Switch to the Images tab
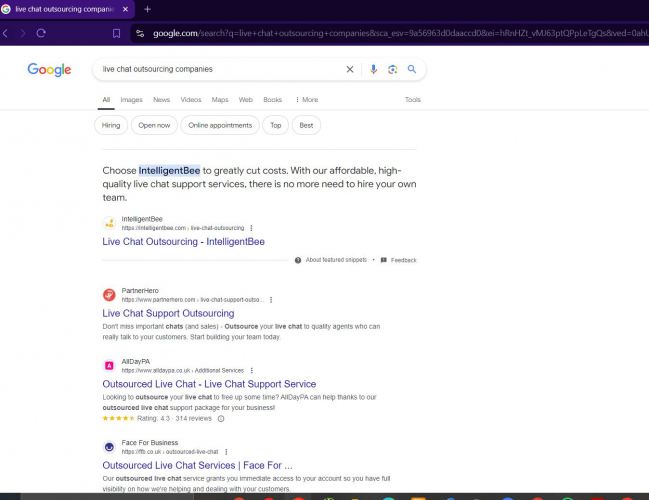The height and width of the screenshot is (500, 649). pyautogui.click(x=131, y=100)
